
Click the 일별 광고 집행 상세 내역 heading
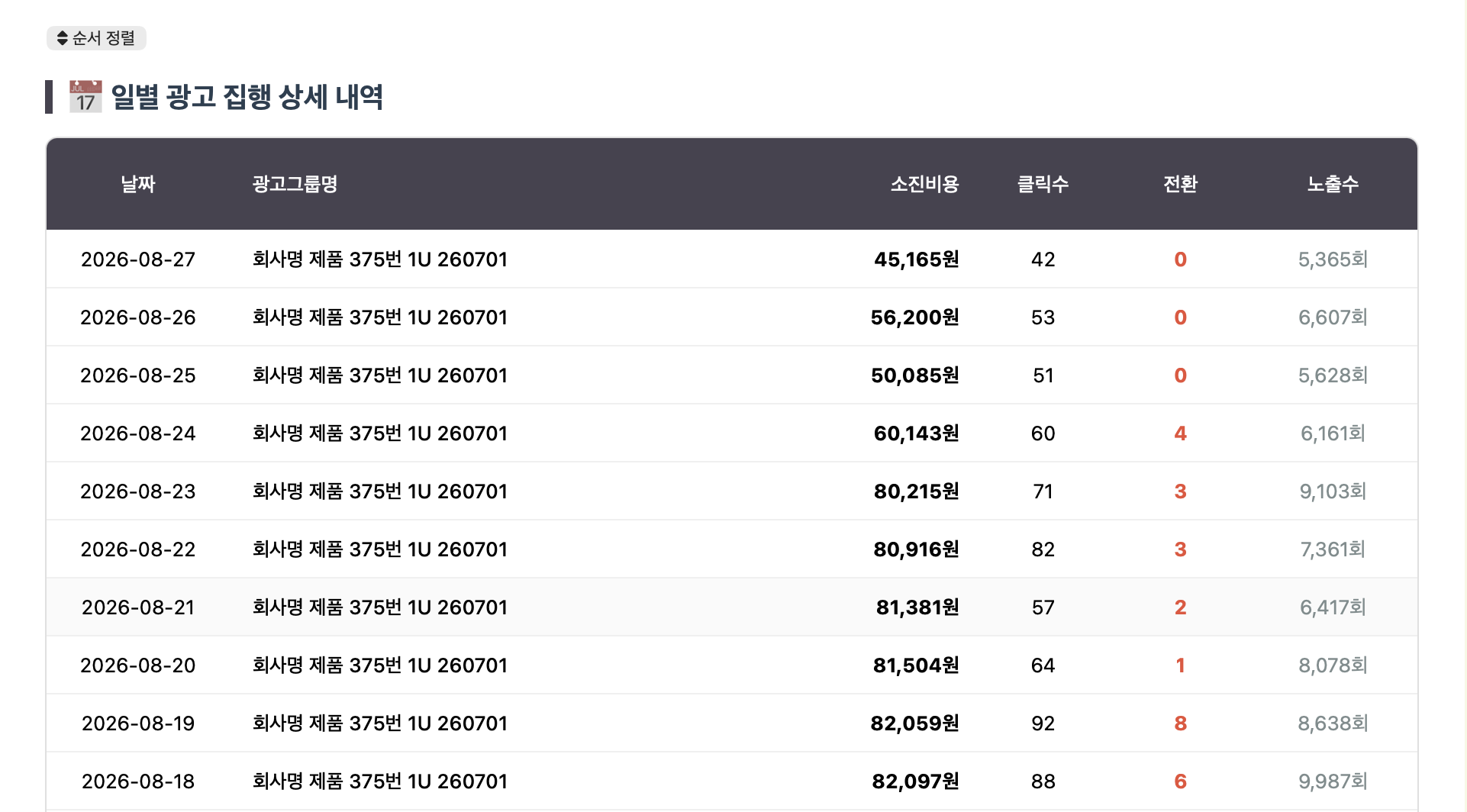[247, 97]
